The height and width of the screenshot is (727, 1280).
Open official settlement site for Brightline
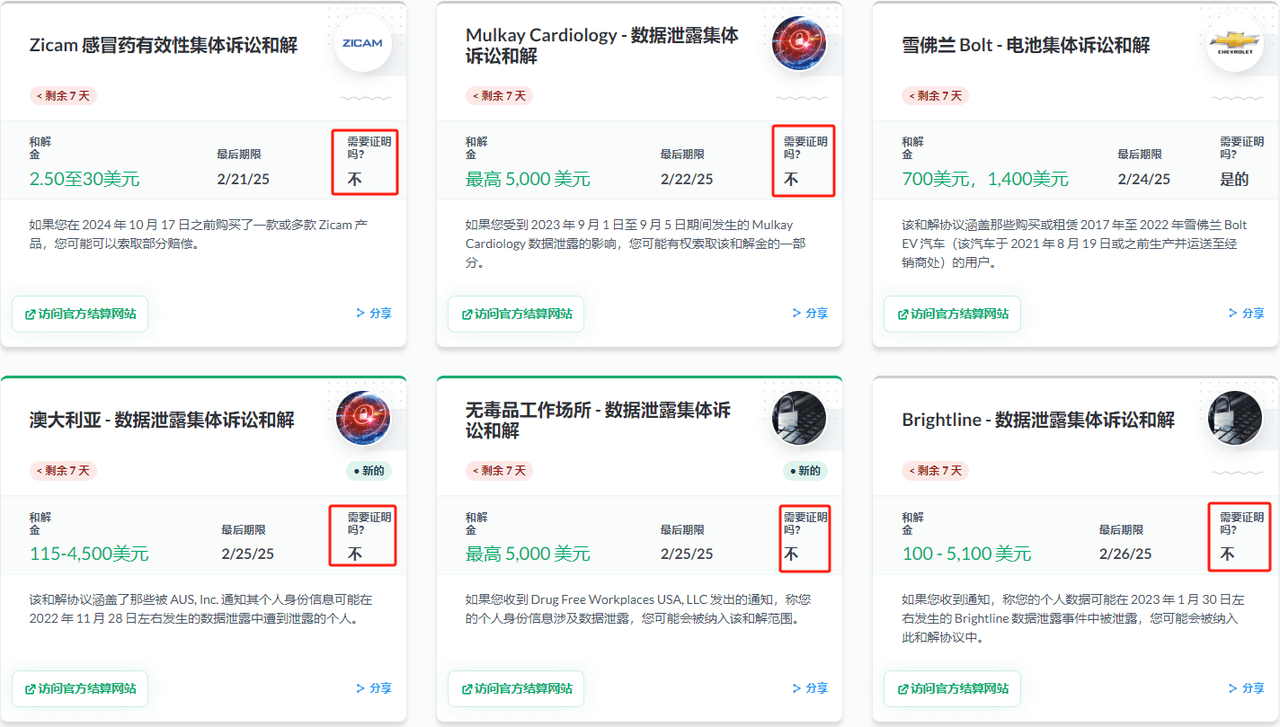[952, 689]
